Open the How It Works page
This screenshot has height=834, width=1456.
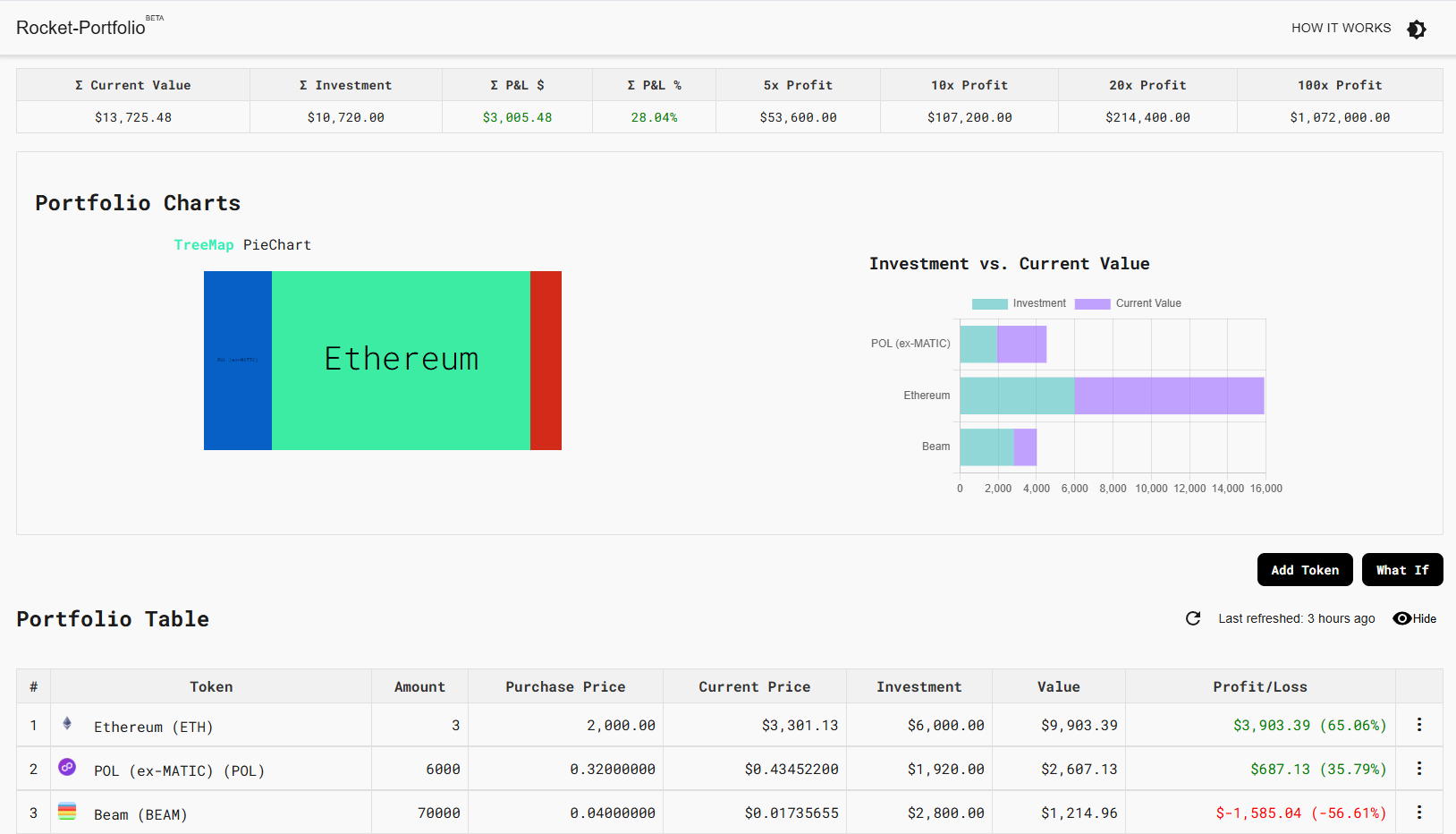(1341, 28)
